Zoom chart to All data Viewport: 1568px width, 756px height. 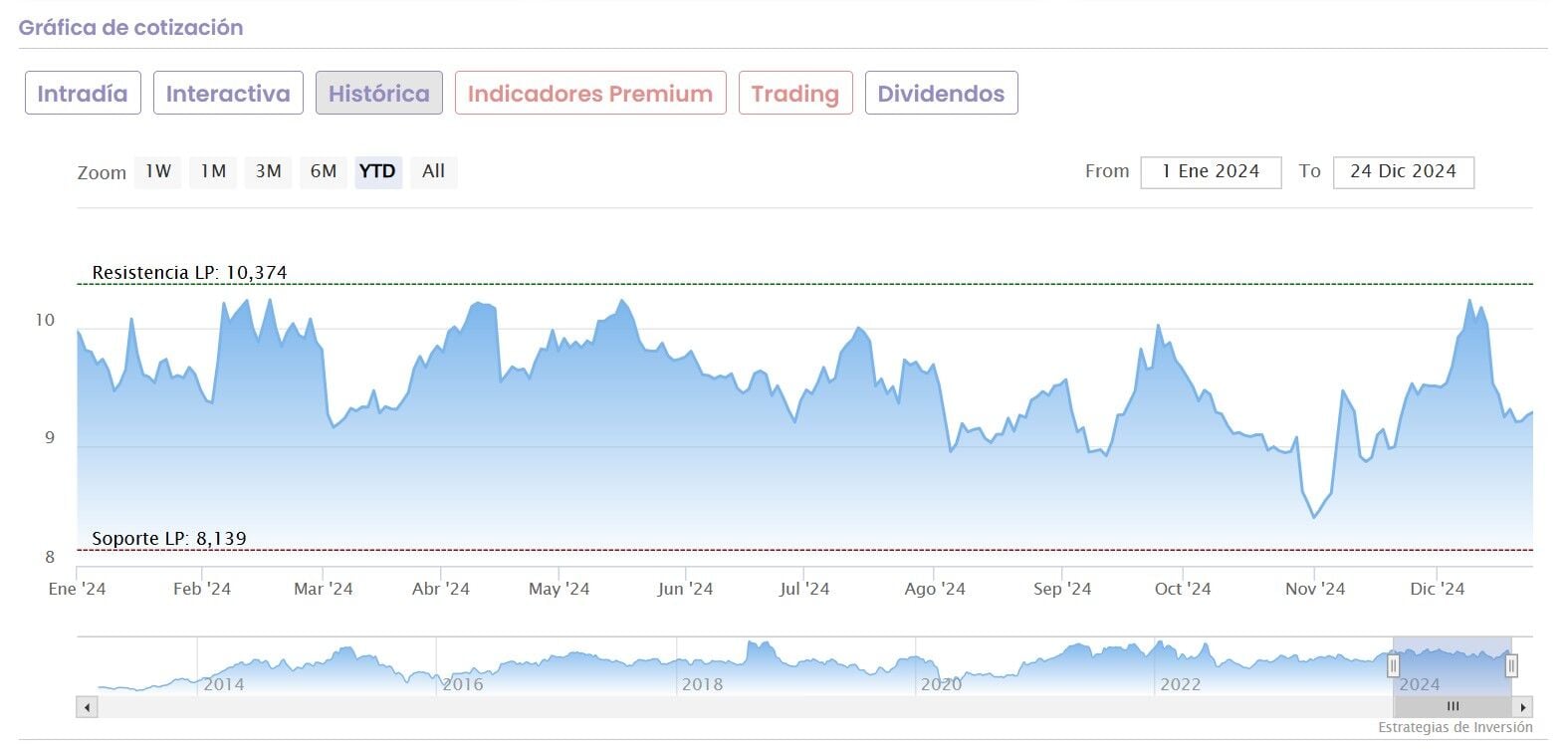click(433, 171)
